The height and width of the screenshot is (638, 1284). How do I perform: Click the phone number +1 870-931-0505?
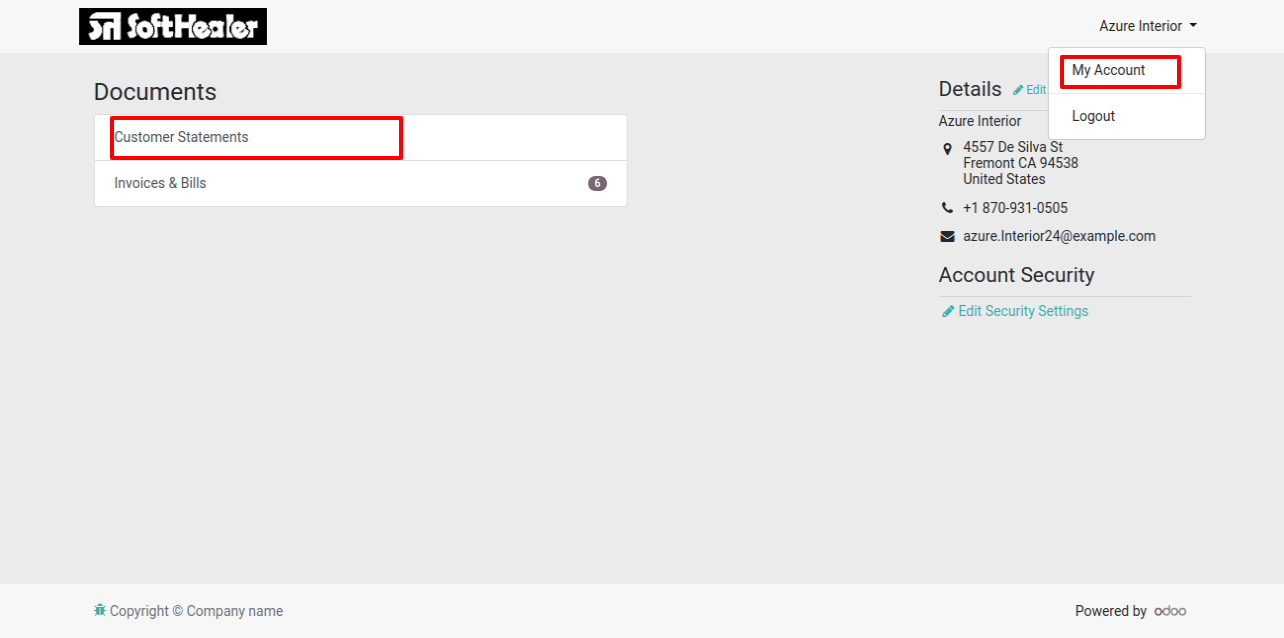[x=1015, y=208]
